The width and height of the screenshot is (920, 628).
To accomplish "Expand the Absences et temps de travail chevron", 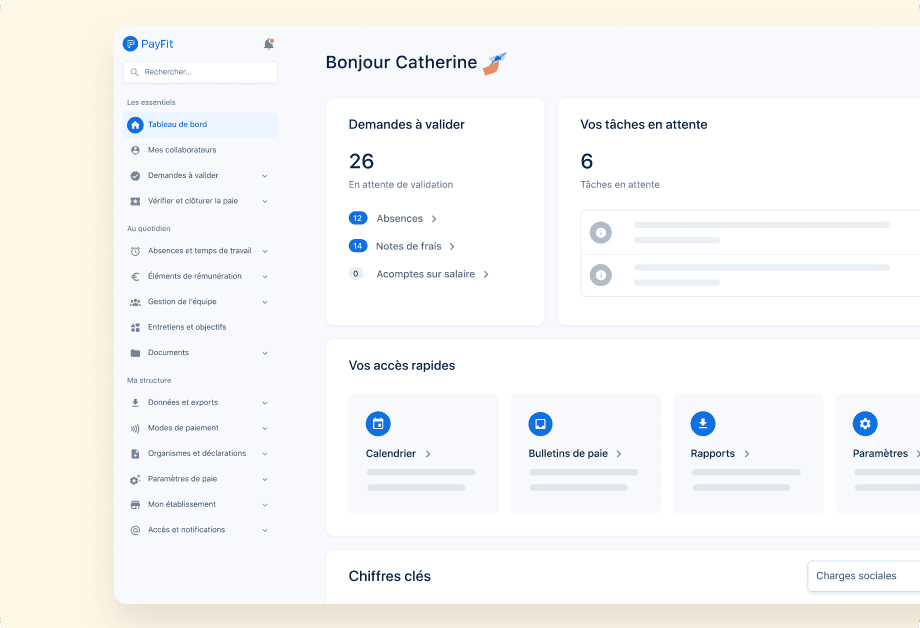I will point(265,251).
